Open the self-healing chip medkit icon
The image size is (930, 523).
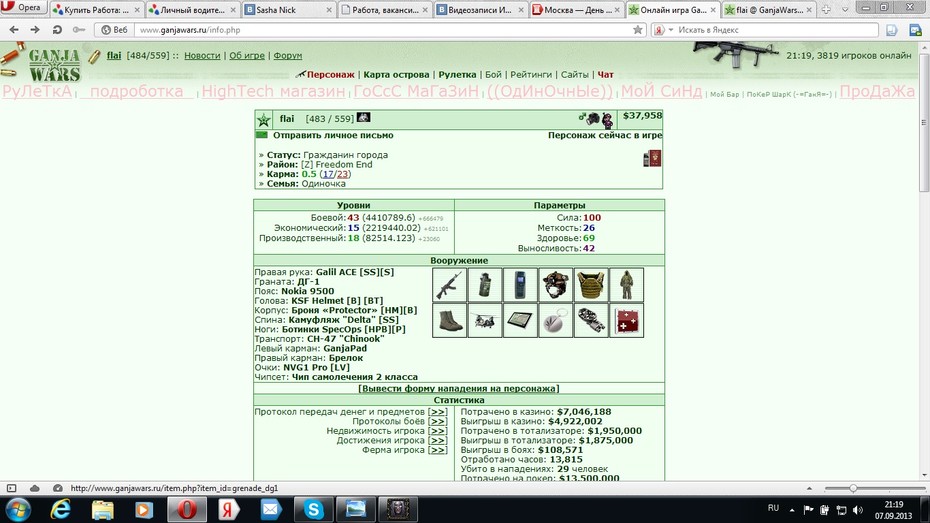(626, 320)
